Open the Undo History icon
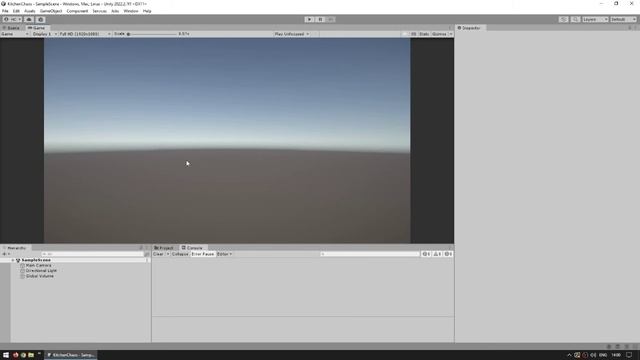The image size is (640, 360). click(563, 19)
